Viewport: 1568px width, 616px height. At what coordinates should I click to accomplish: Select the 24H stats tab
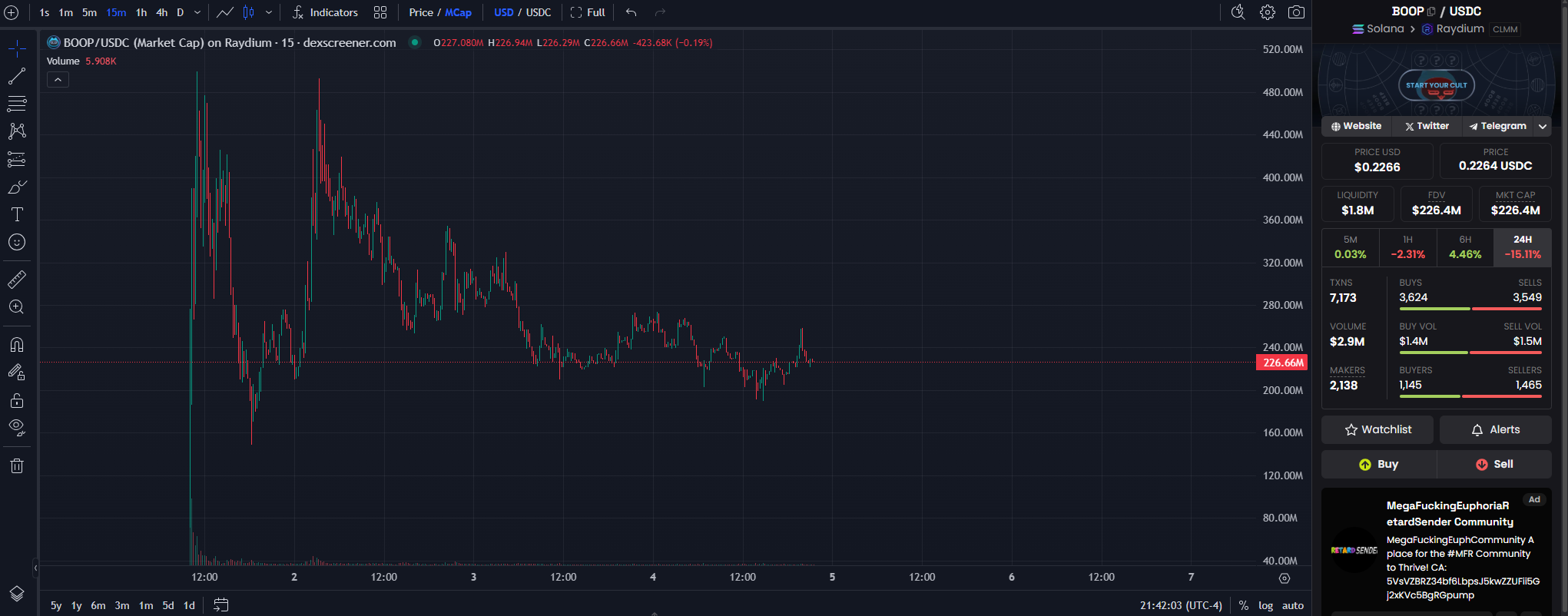tap(1523, 247)
